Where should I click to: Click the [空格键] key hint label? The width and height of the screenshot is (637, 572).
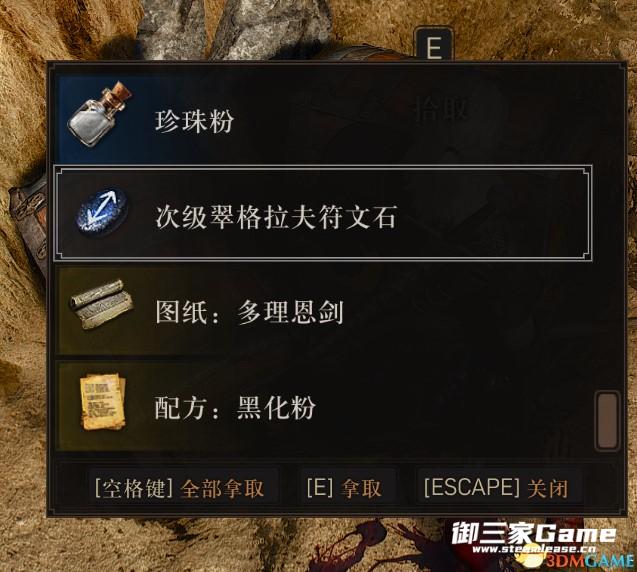pos(134,488)
